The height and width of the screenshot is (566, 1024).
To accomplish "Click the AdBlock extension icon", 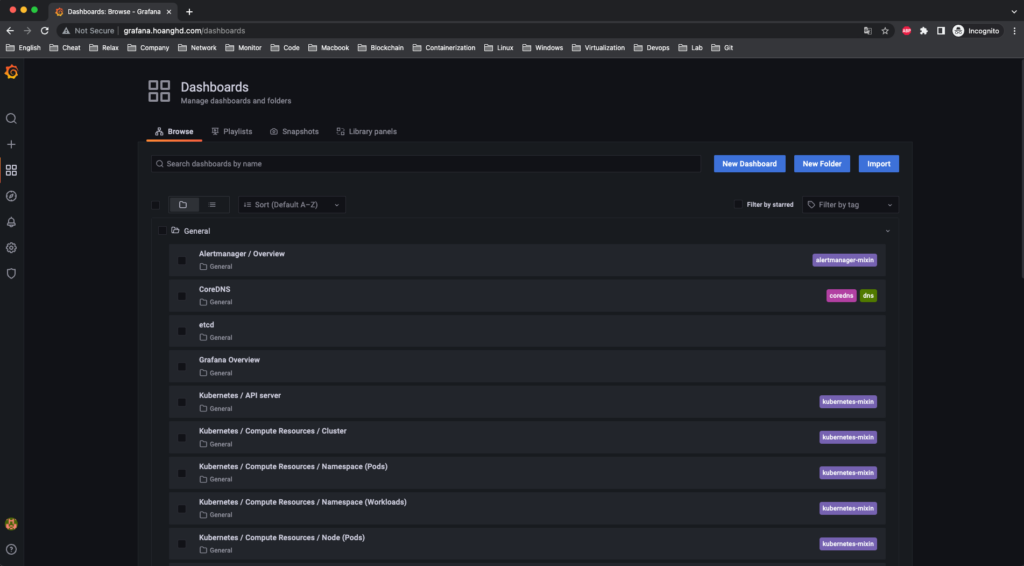I will click(x=906, y=31).
